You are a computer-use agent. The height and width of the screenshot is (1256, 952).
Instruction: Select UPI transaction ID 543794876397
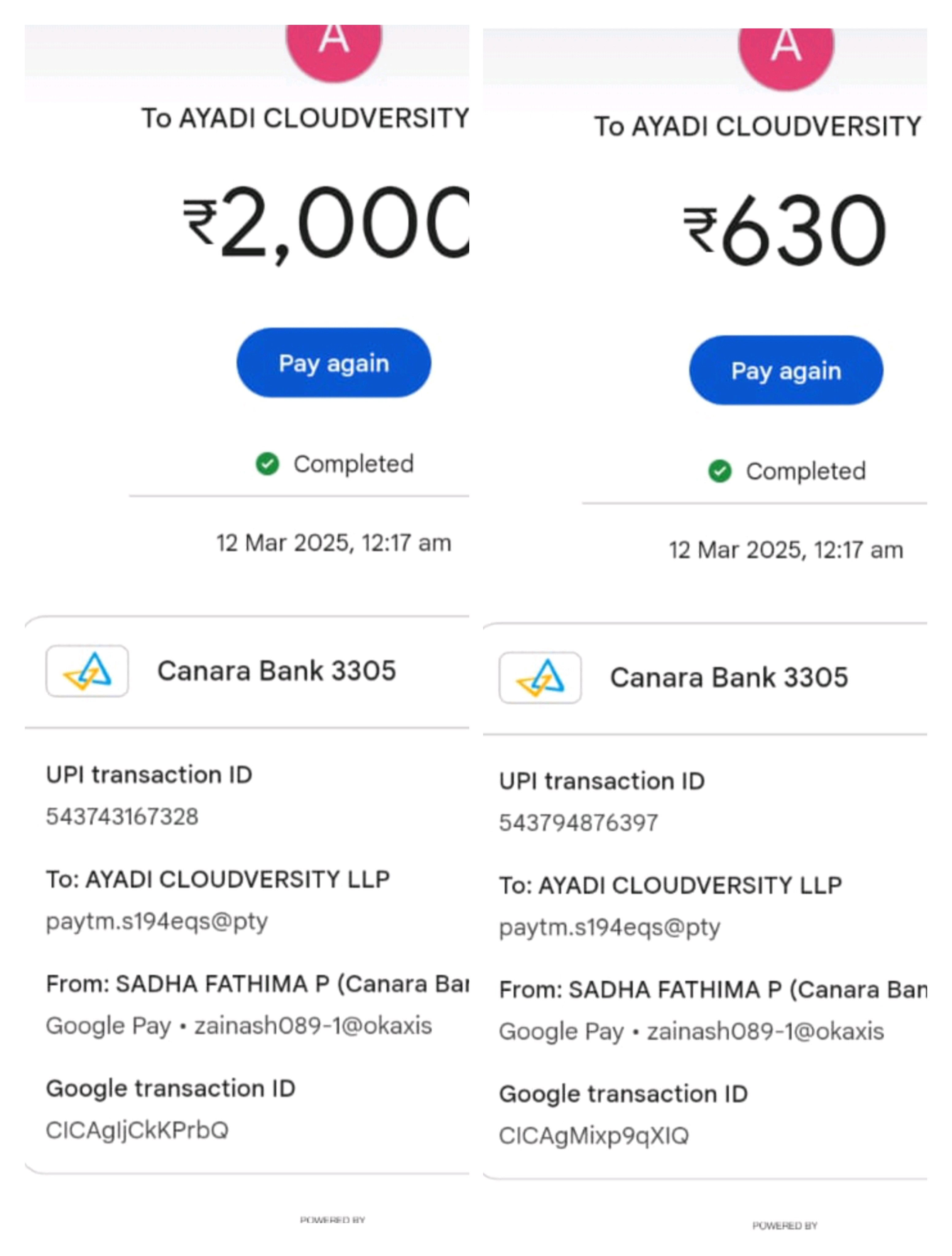pyautogui.click(x=578, y=823)
